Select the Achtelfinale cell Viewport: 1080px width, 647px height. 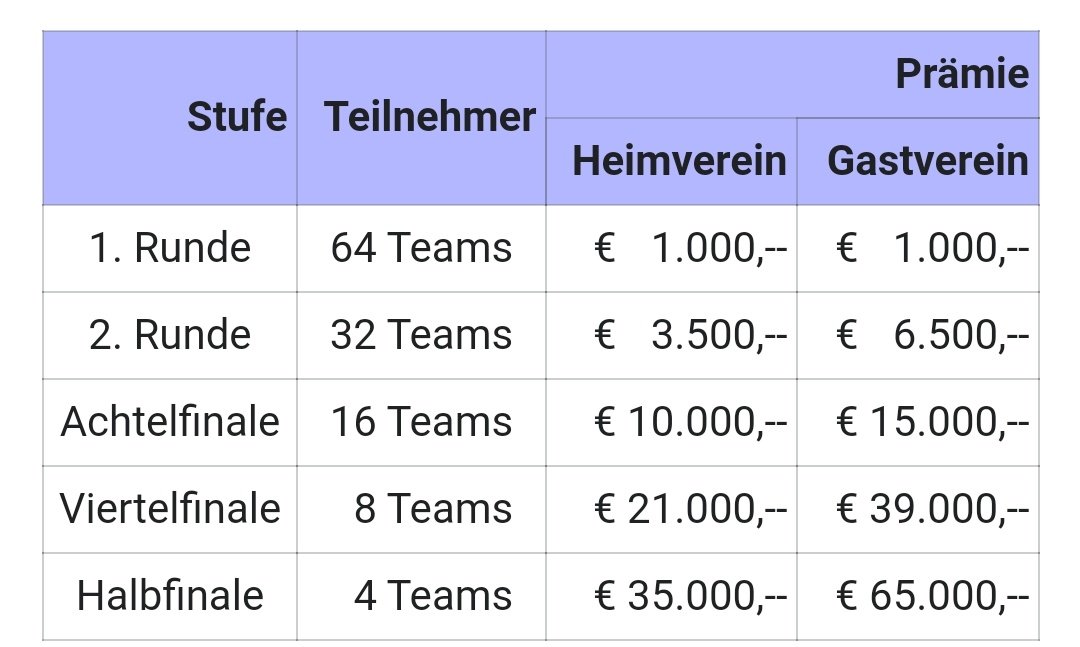(x=169, y=422)
